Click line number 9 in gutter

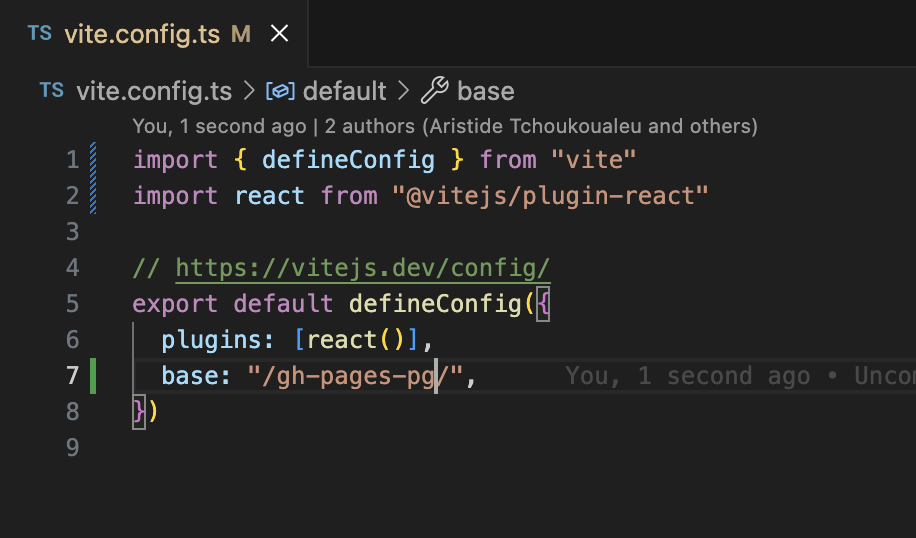(72, 447)
